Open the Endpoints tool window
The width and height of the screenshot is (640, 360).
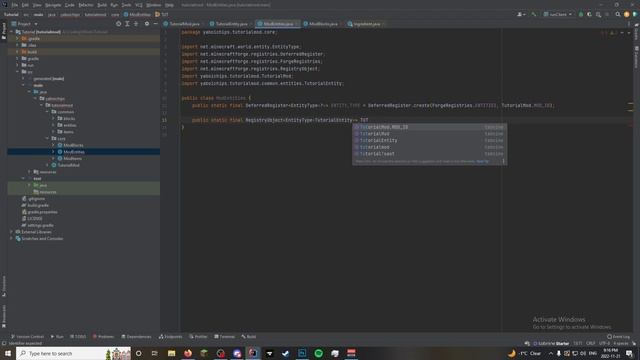coord(171,337)
